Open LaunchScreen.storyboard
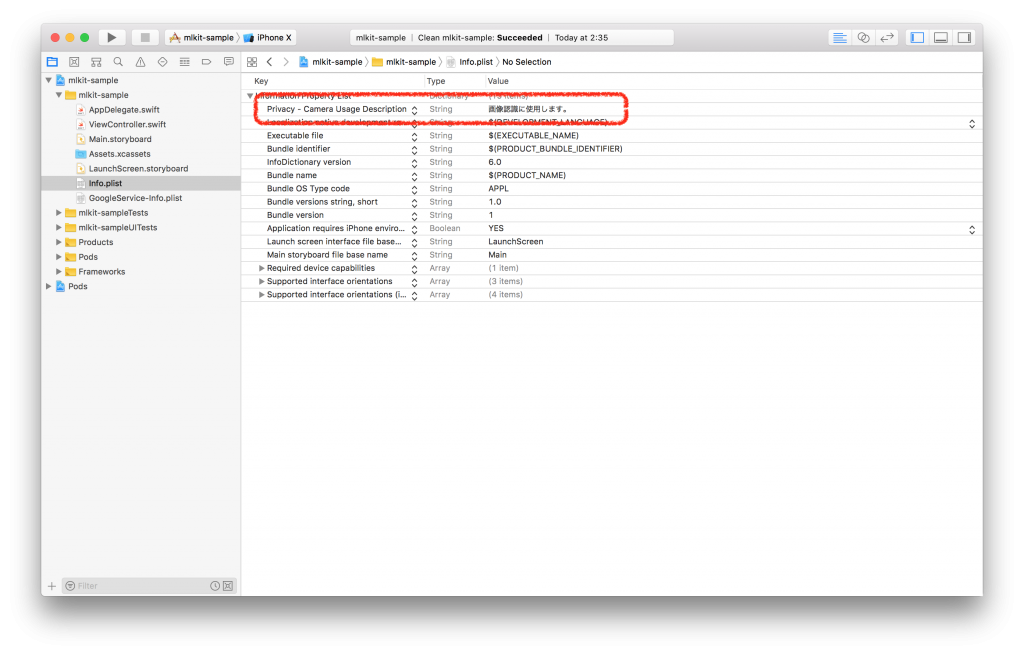This screenshot has height=655, width=1024. [138, 168]
